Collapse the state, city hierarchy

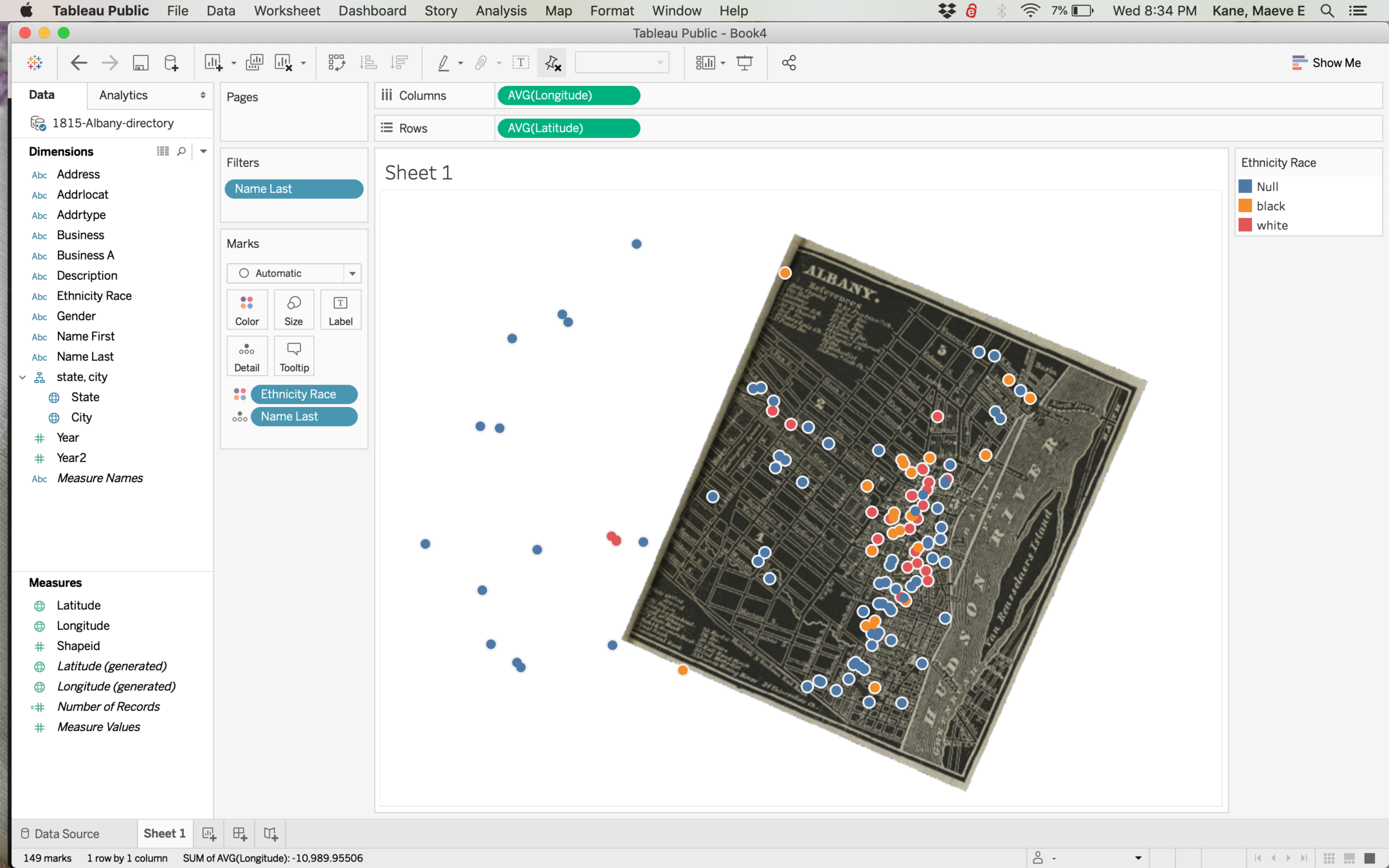pyautogui.click(x=23, y=377)
